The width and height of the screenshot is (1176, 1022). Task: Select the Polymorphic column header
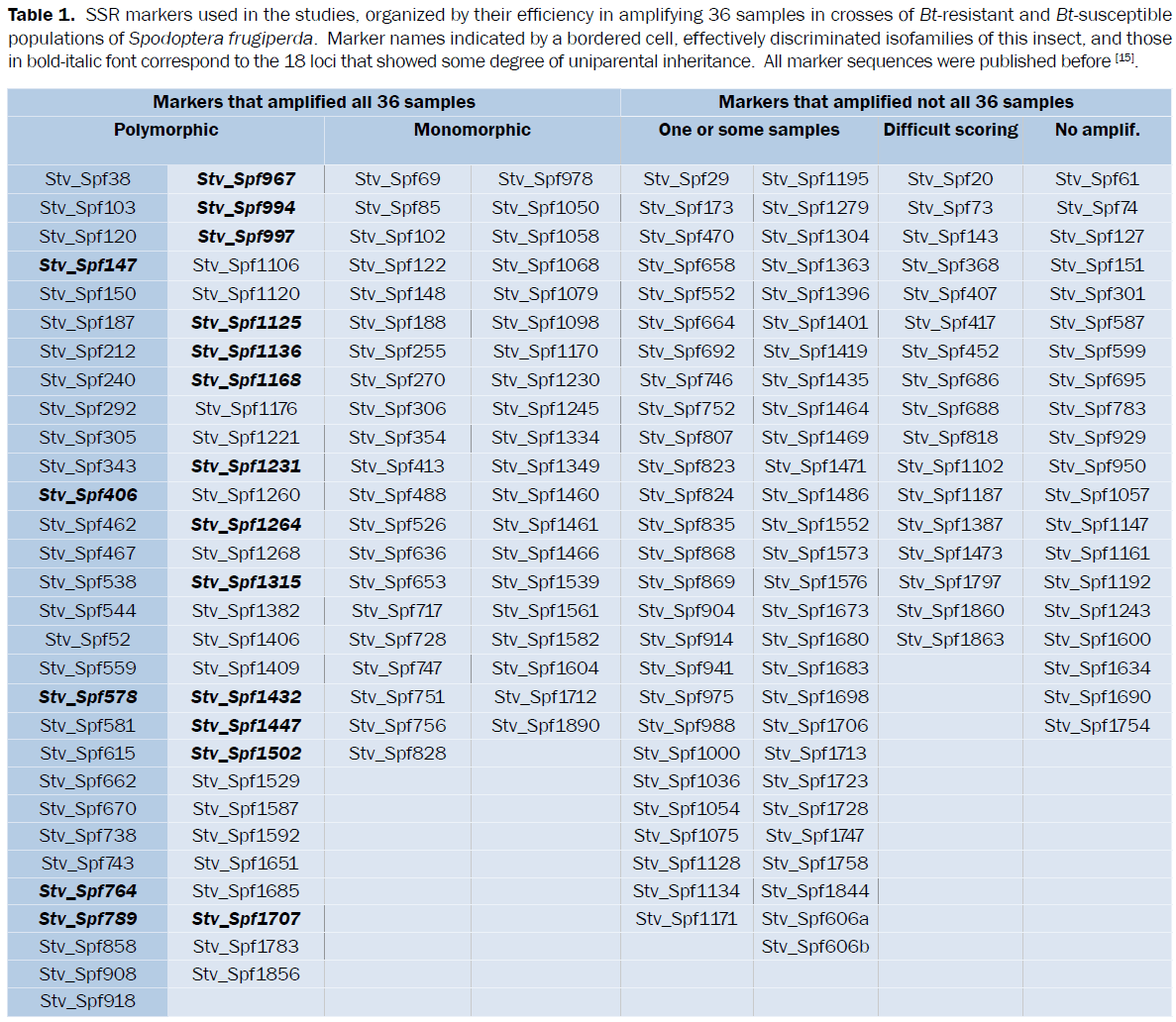pos(165,130)
